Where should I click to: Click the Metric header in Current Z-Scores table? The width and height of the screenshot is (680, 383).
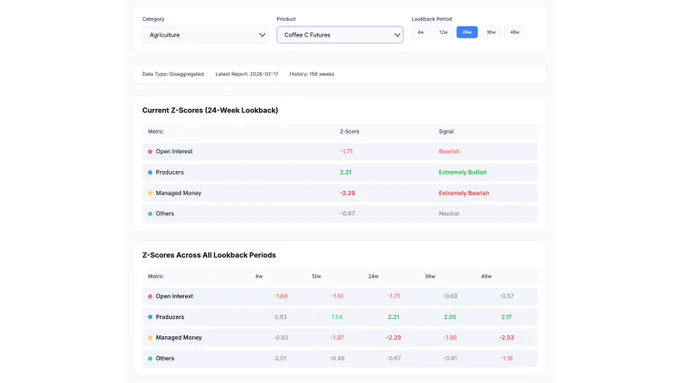(156, 131)
